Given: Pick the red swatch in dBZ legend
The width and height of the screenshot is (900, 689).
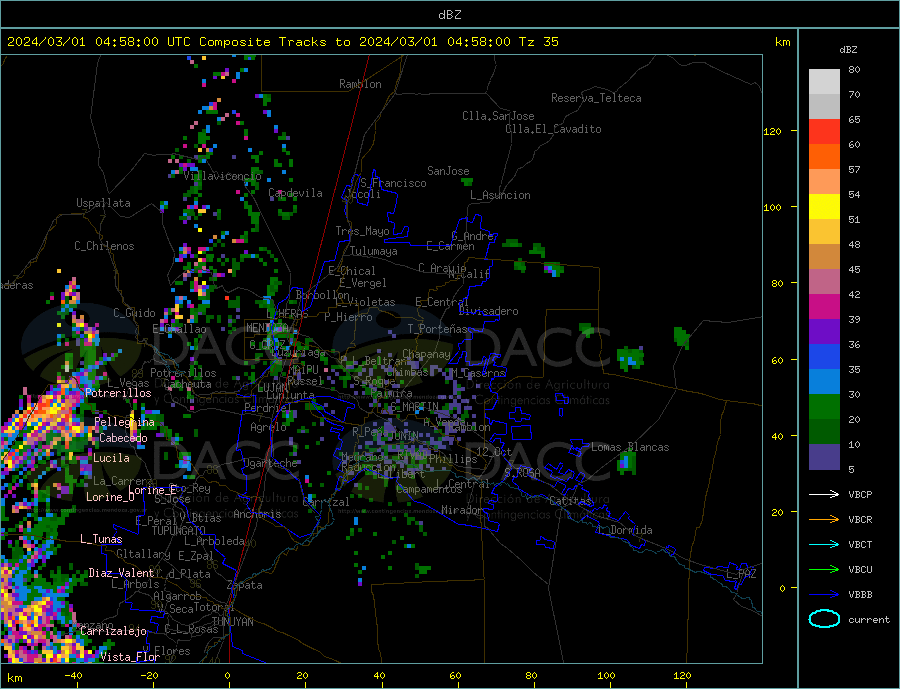Looking at the screenshot, I should (824, 131).
